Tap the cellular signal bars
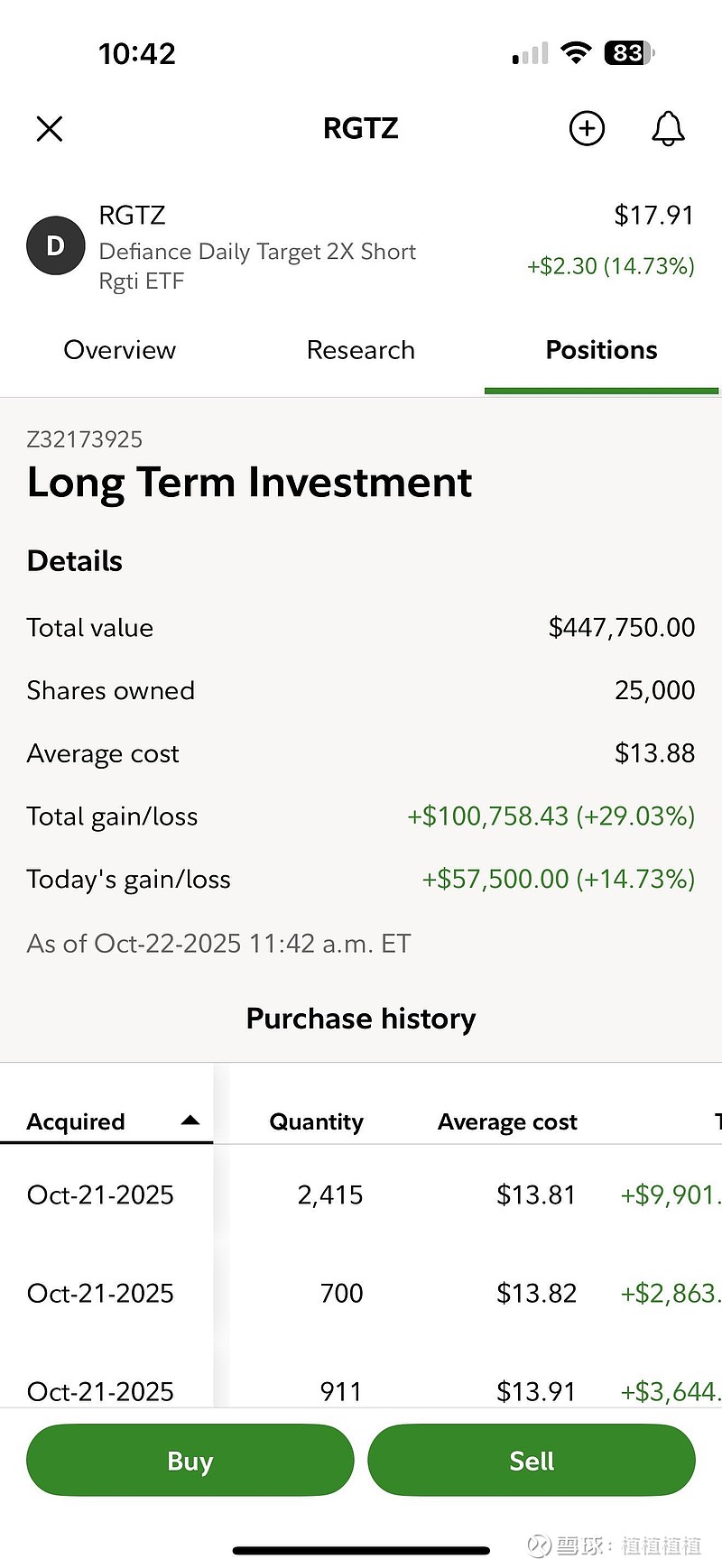This screenshot has height=1568, width=722. tap(531, 54)
